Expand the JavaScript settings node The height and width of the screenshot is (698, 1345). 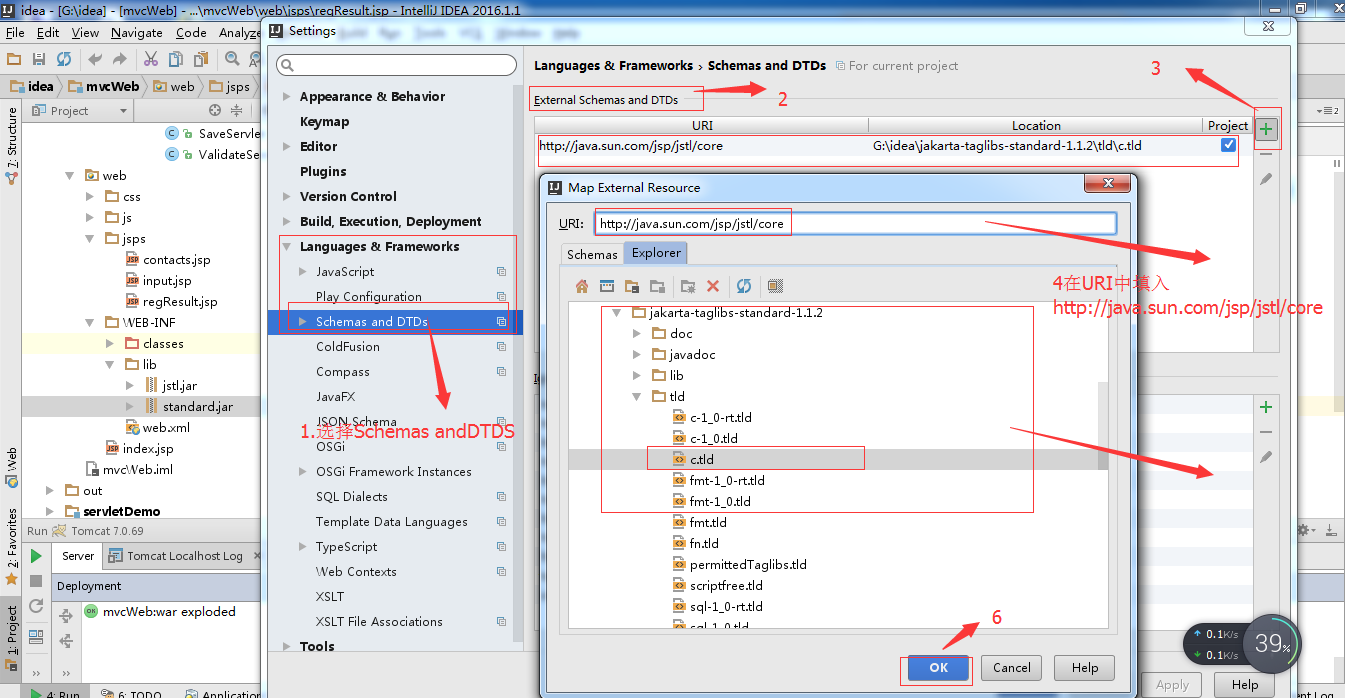303,272
